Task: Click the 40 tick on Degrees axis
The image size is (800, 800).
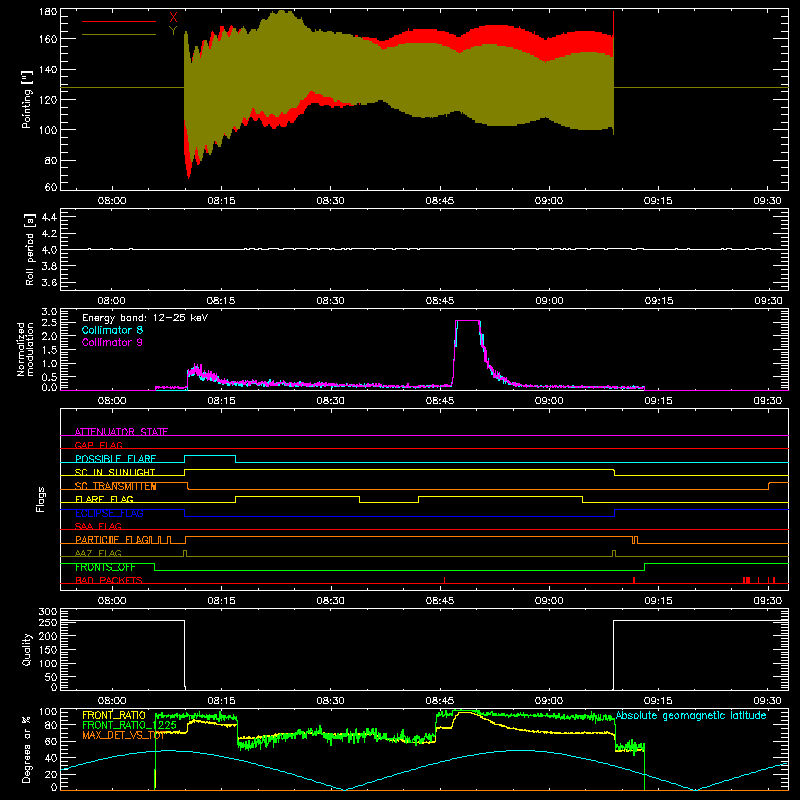Action: tap(51, 758)
